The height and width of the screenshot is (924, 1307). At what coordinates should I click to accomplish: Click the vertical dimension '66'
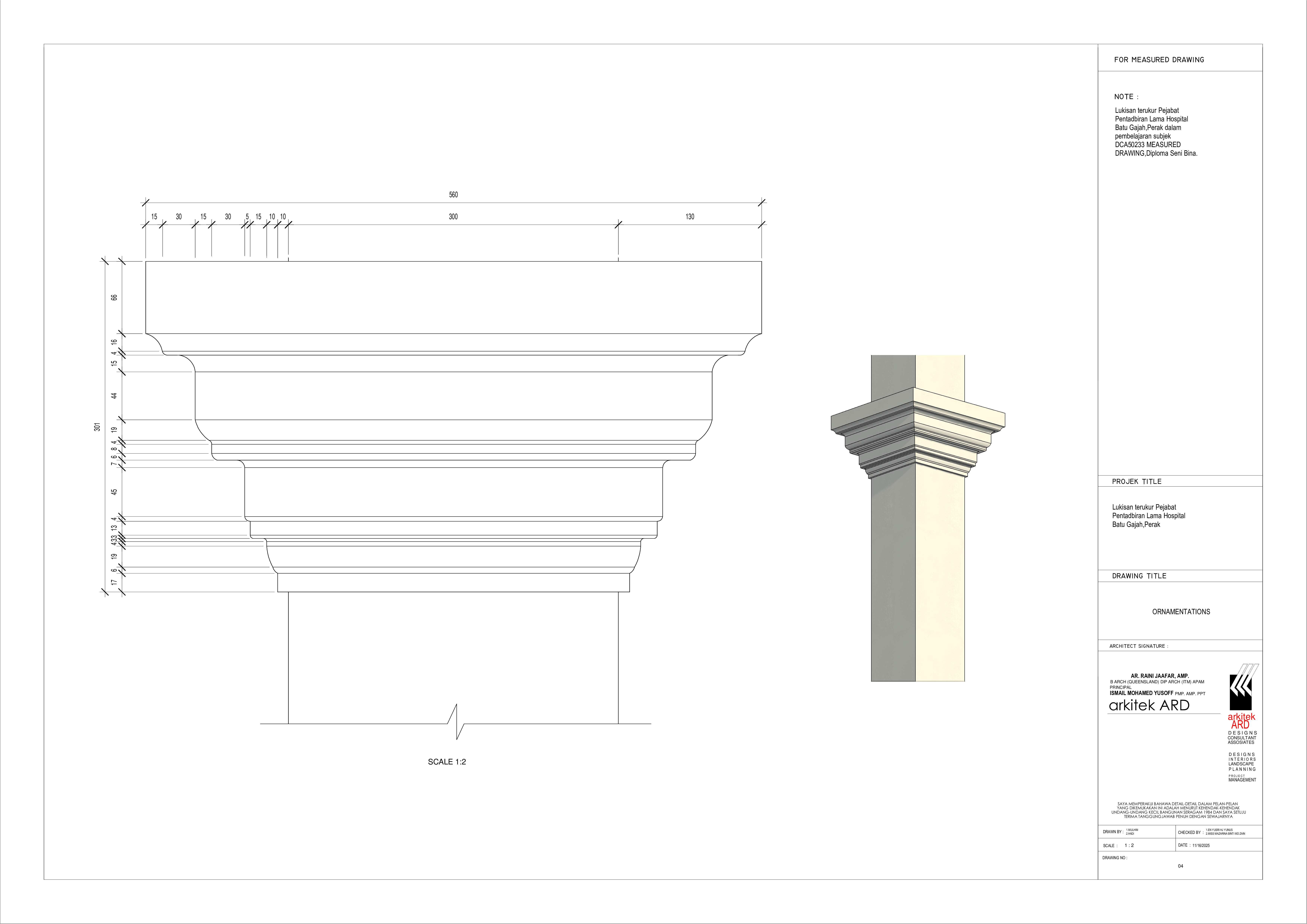click(x=114, y=298)
